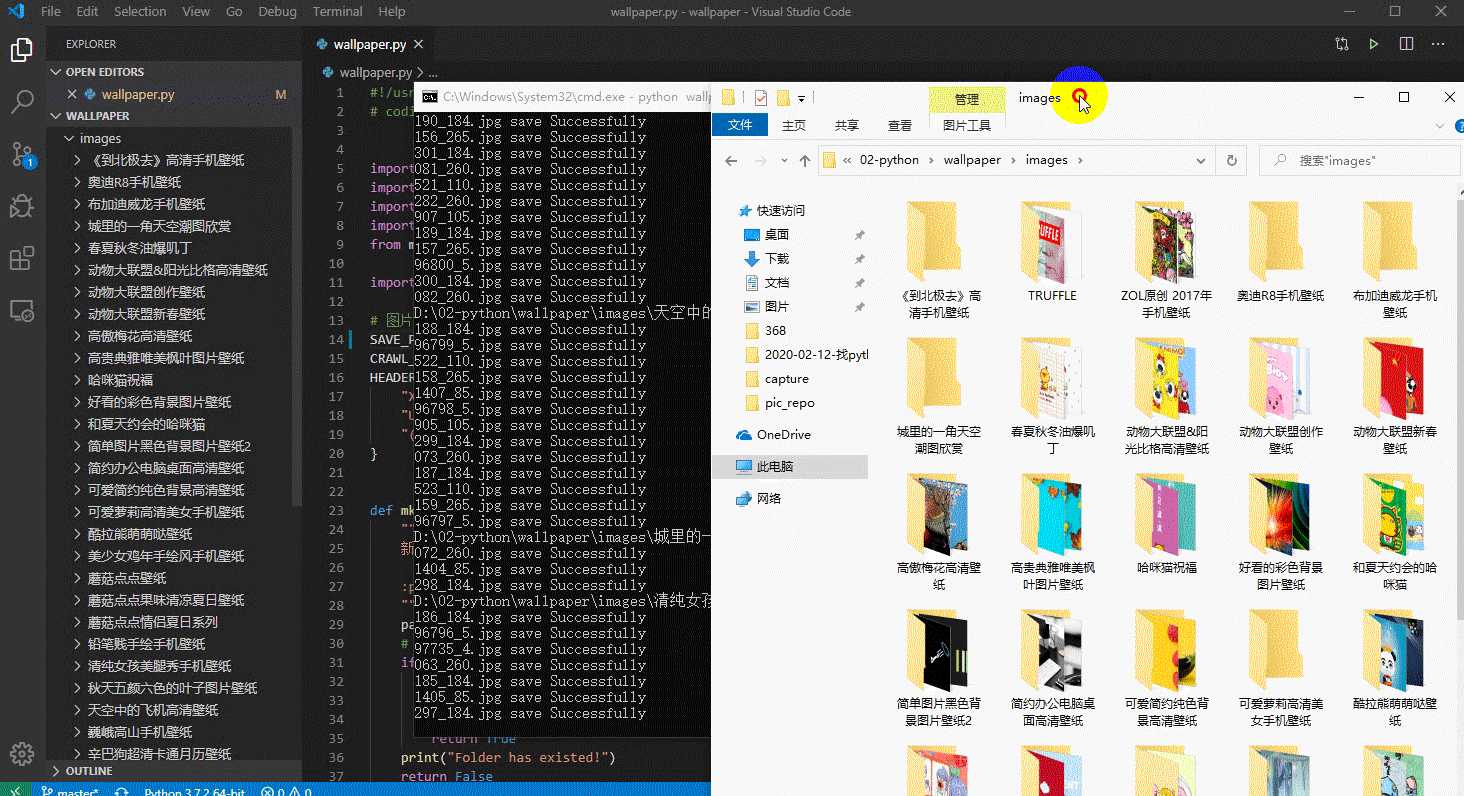The height and width of the screenshot is (796, 1464).
Task: Open the Selection menu in VS Code
Action: click(x=140, y=12)
